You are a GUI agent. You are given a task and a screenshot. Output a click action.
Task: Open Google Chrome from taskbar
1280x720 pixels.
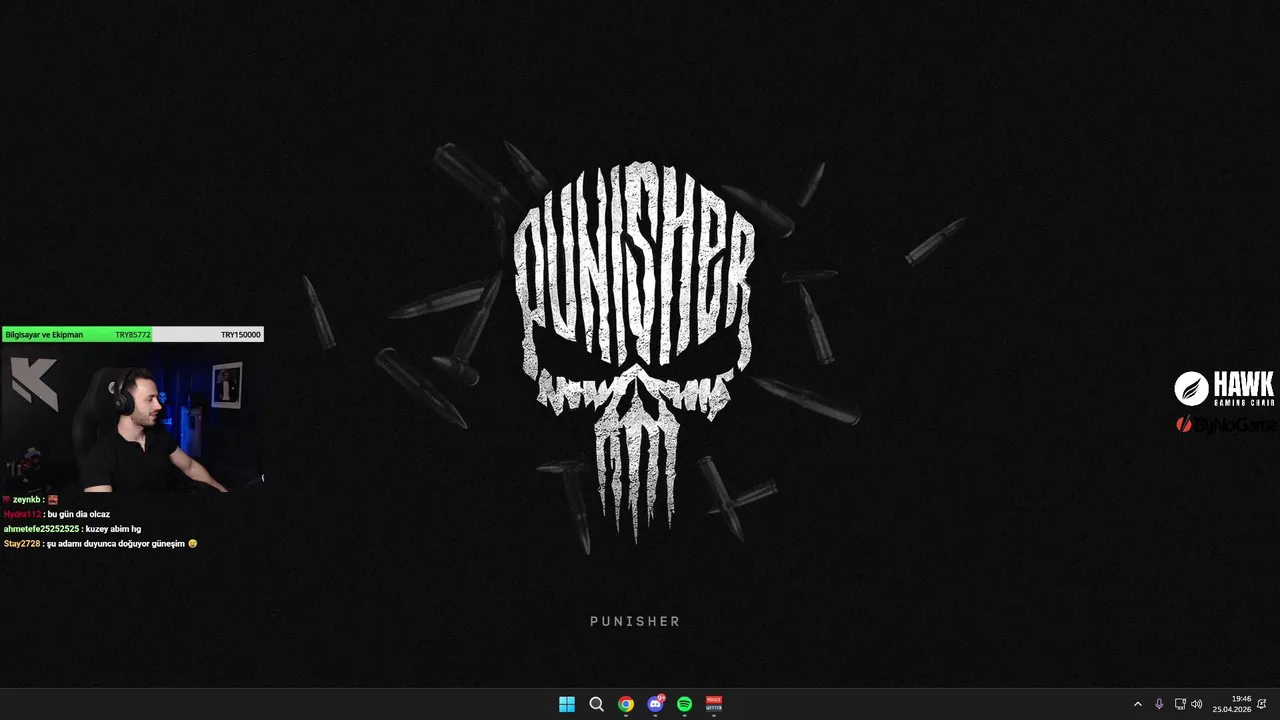[x=626, y=704]
